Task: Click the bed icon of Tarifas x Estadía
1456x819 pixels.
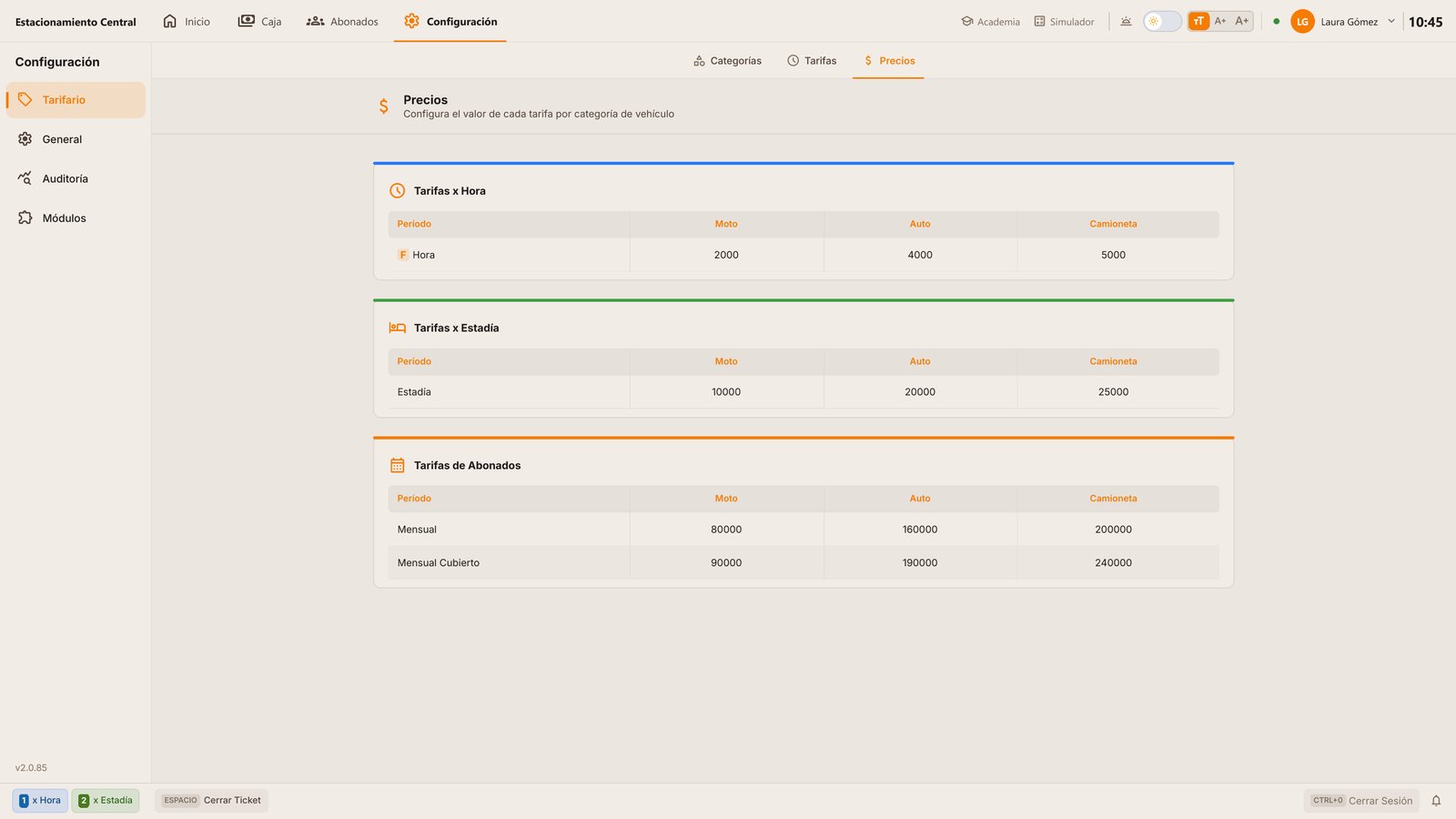Action: click(x=398, y=328)
